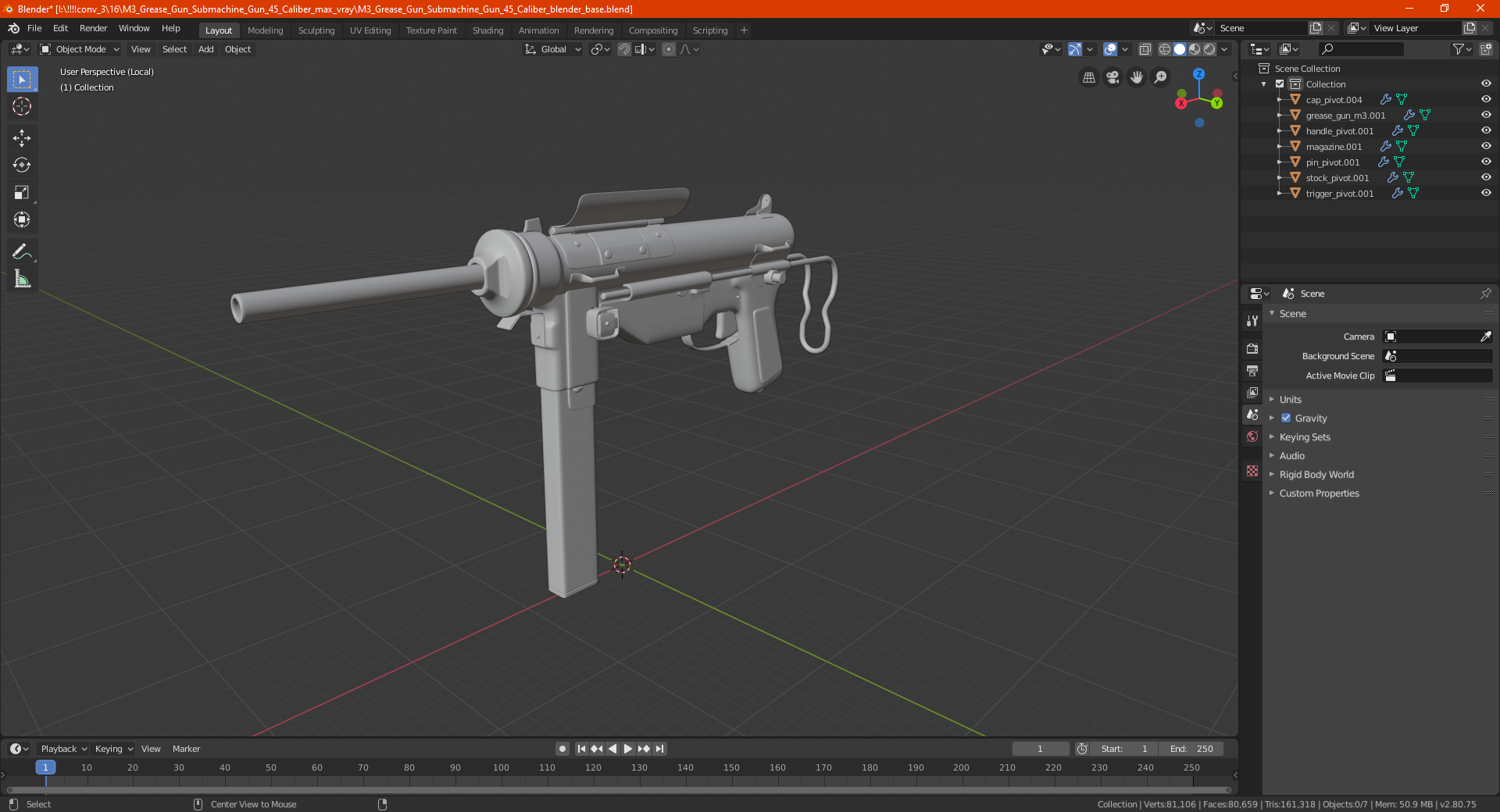Viewport: 1500px width, 812px height.
Task: Open the Texture properties tab
Action: [1252, 471]
